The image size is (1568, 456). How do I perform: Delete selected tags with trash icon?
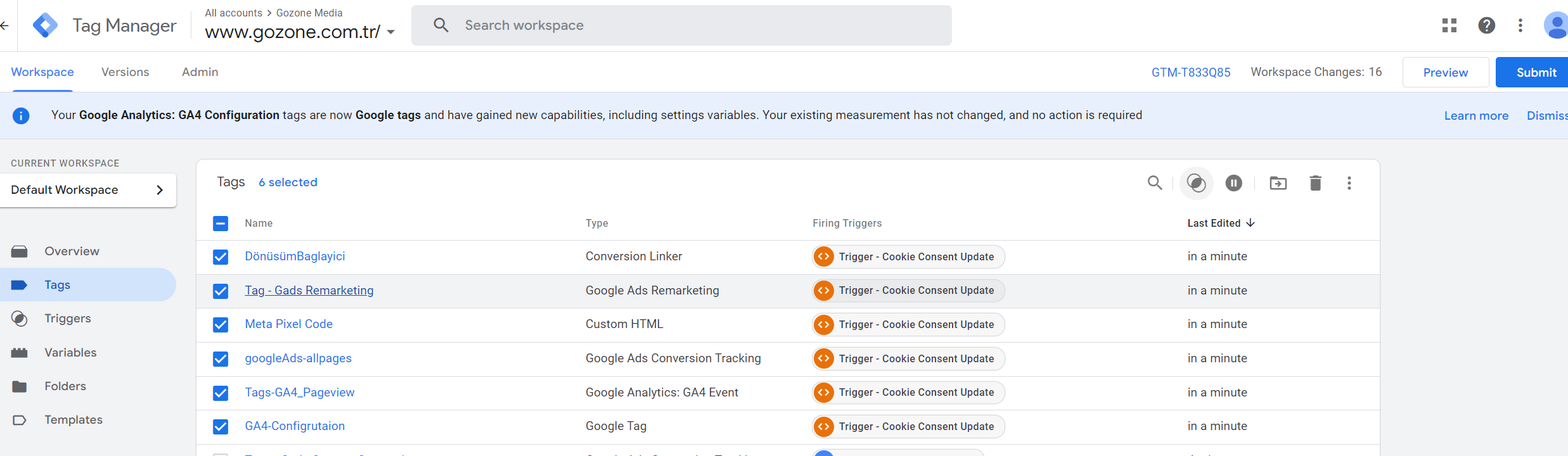1315,183
